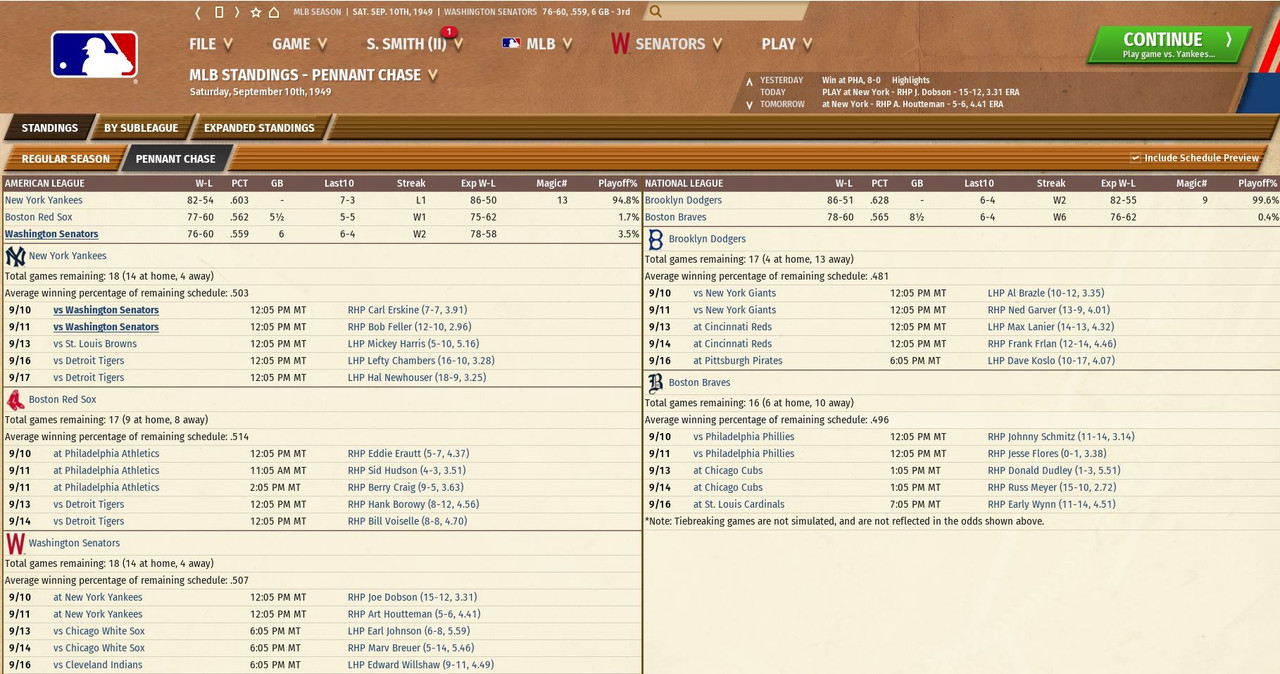Viewport: 1280px width, 674px height.
Task: Open the PLAY dropdown menu
Action: pyautogui.click(x=787, y=44)
